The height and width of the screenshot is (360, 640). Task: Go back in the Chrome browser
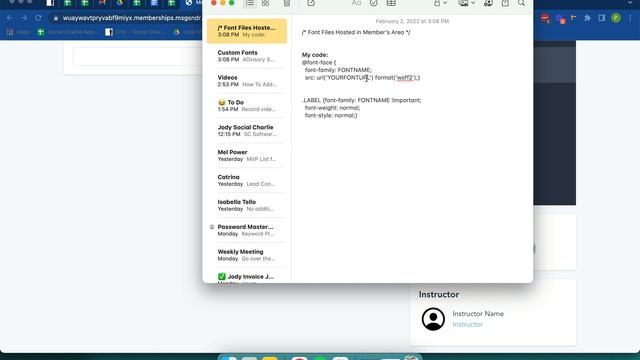(x=10, y=18)
